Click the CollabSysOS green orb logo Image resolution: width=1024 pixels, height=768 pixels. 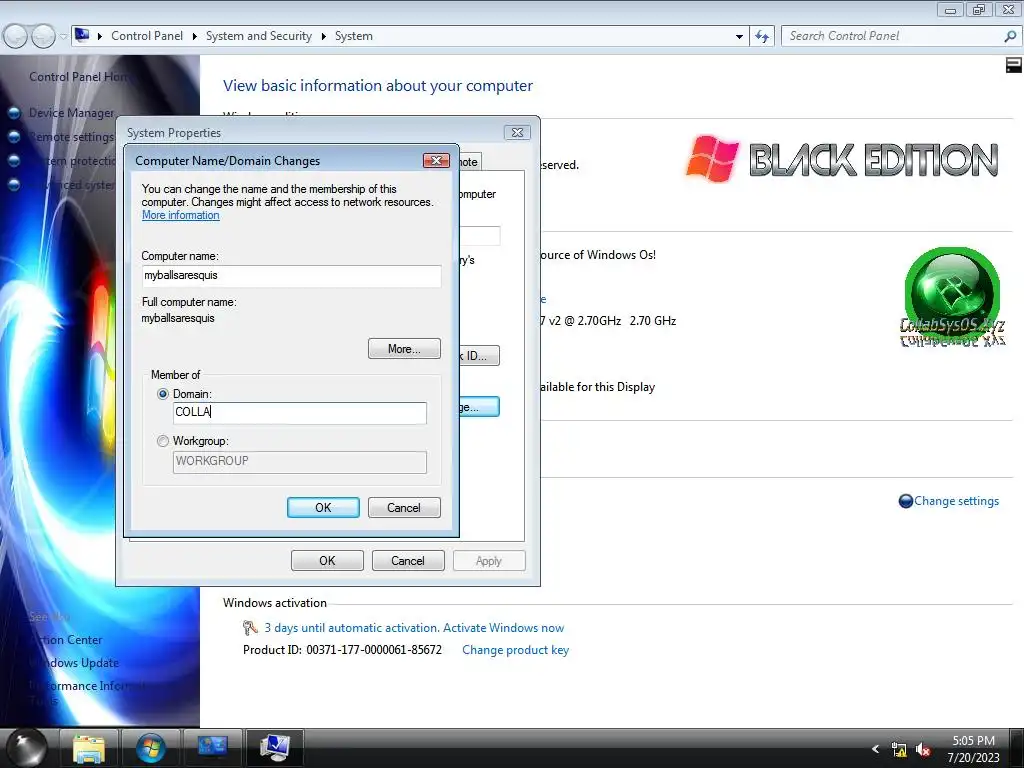click(x=952, y=298)
